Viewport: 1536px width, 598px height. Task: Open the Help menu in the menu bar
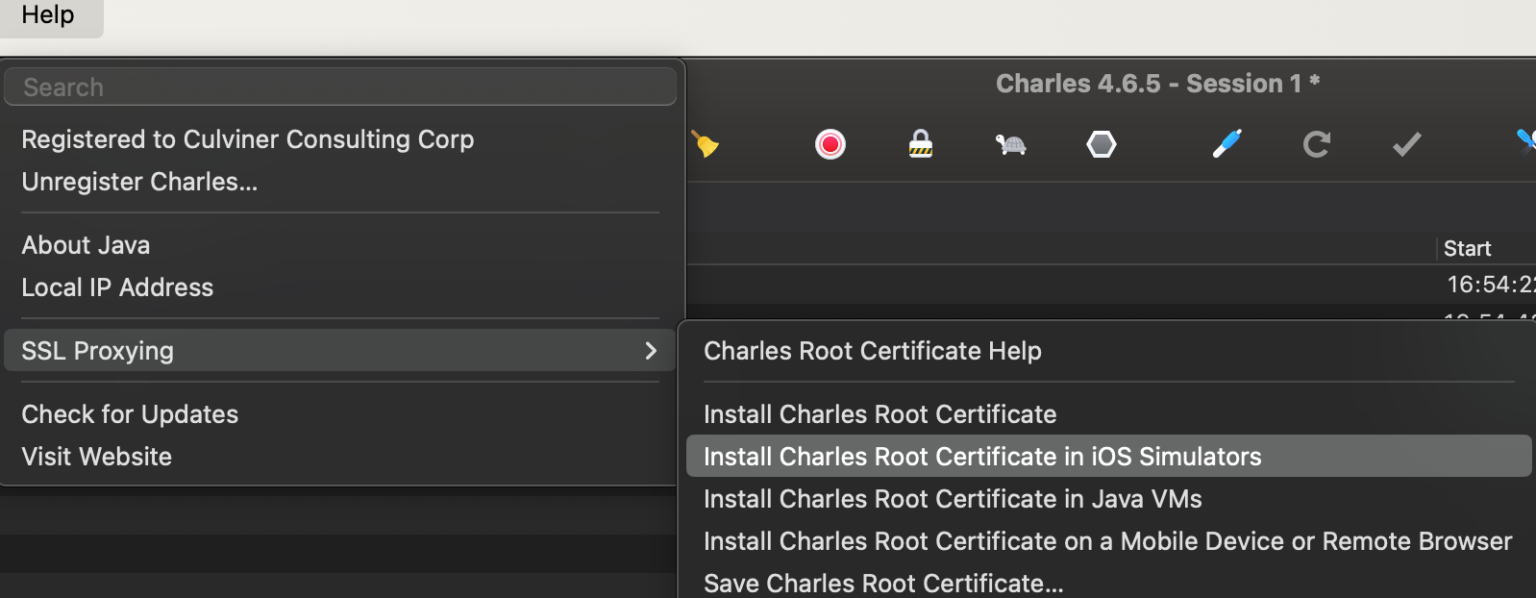48,16
